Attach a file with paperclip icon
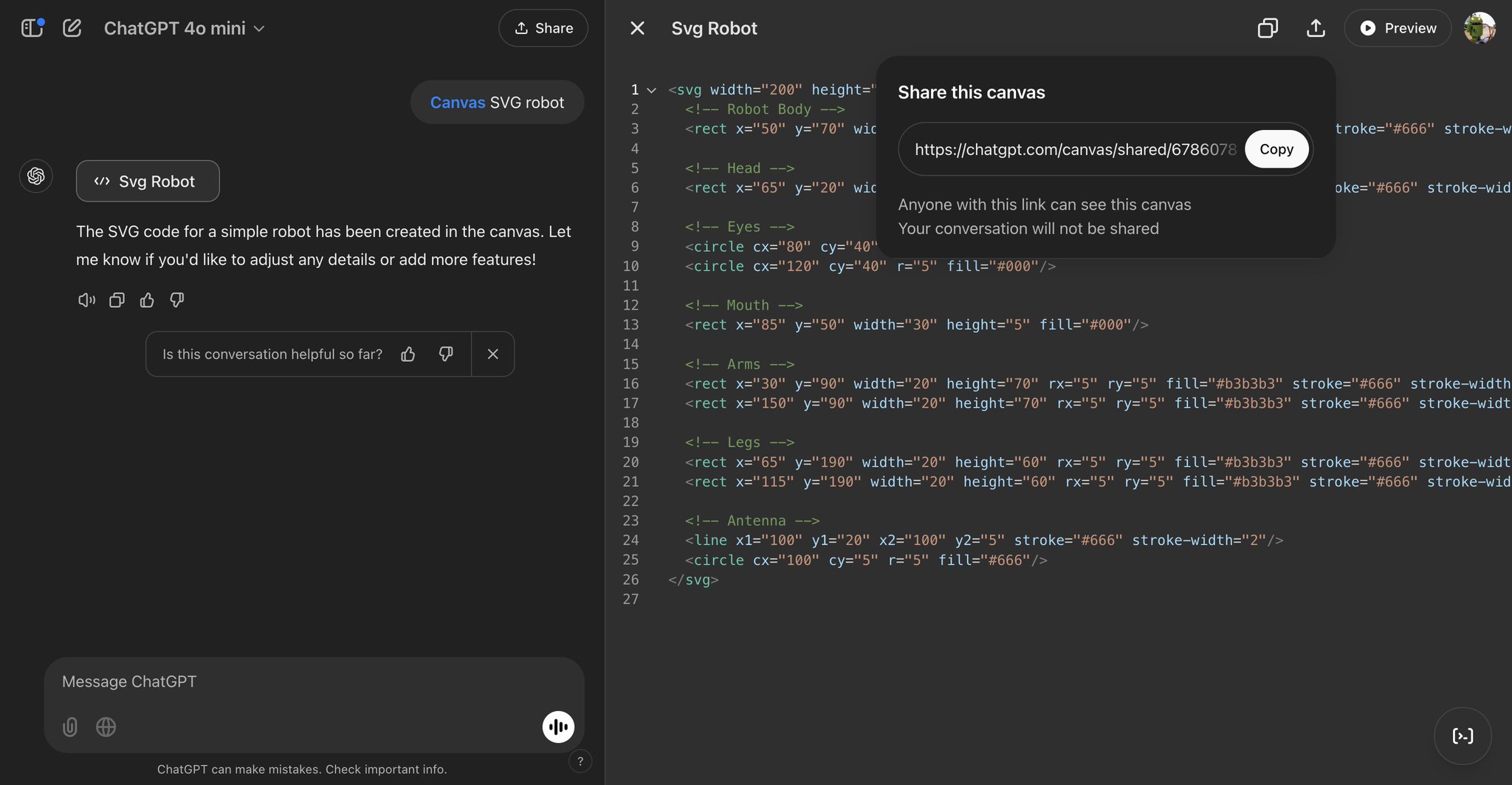1512x785 pixels. pos(70,727)
